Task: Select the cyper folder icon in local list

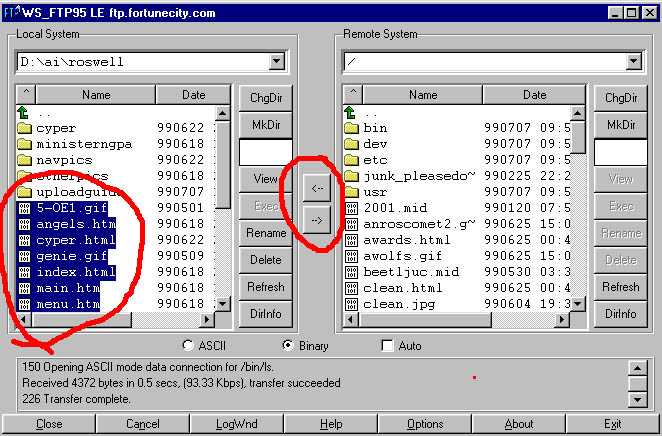Action: (25, 128)
